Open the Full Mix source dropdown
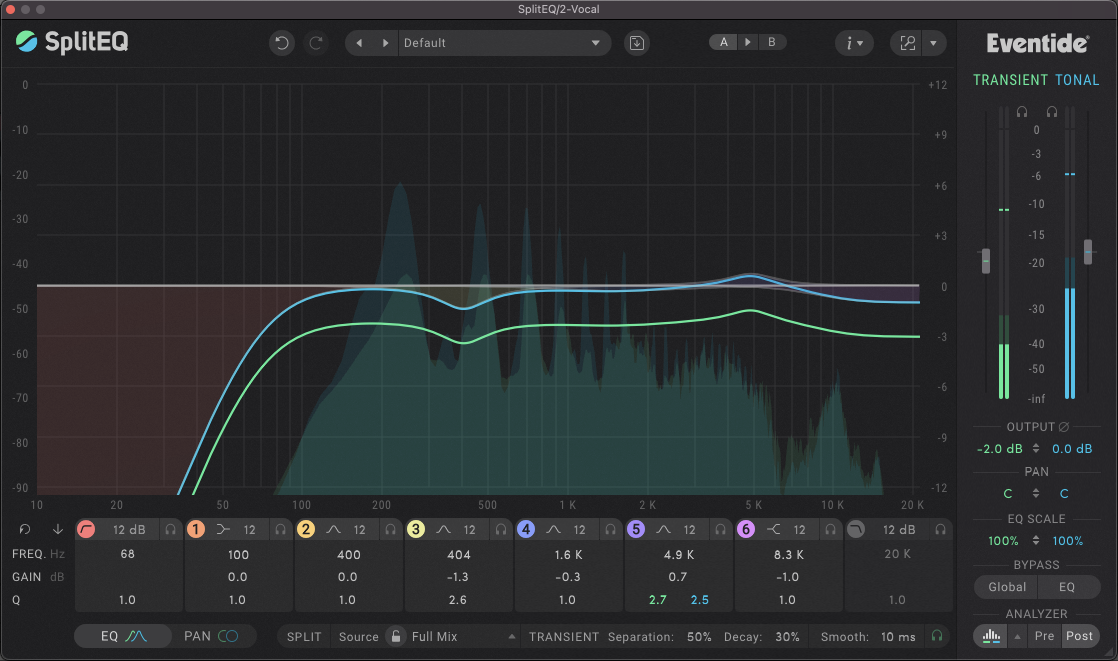The image size is (1118, 661). click(462, 637)
